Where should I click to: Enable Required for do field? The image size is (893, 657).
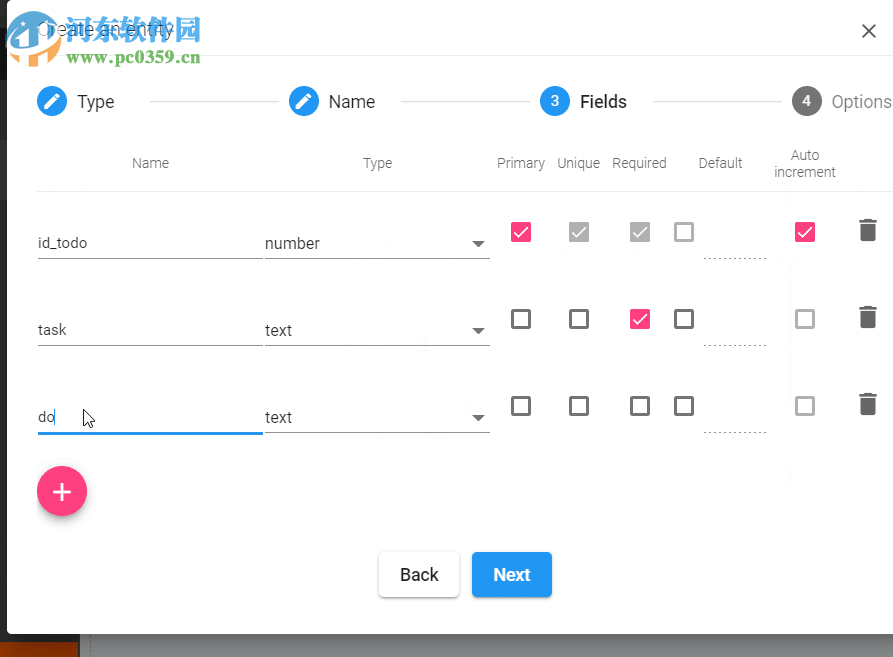[640, 406]
